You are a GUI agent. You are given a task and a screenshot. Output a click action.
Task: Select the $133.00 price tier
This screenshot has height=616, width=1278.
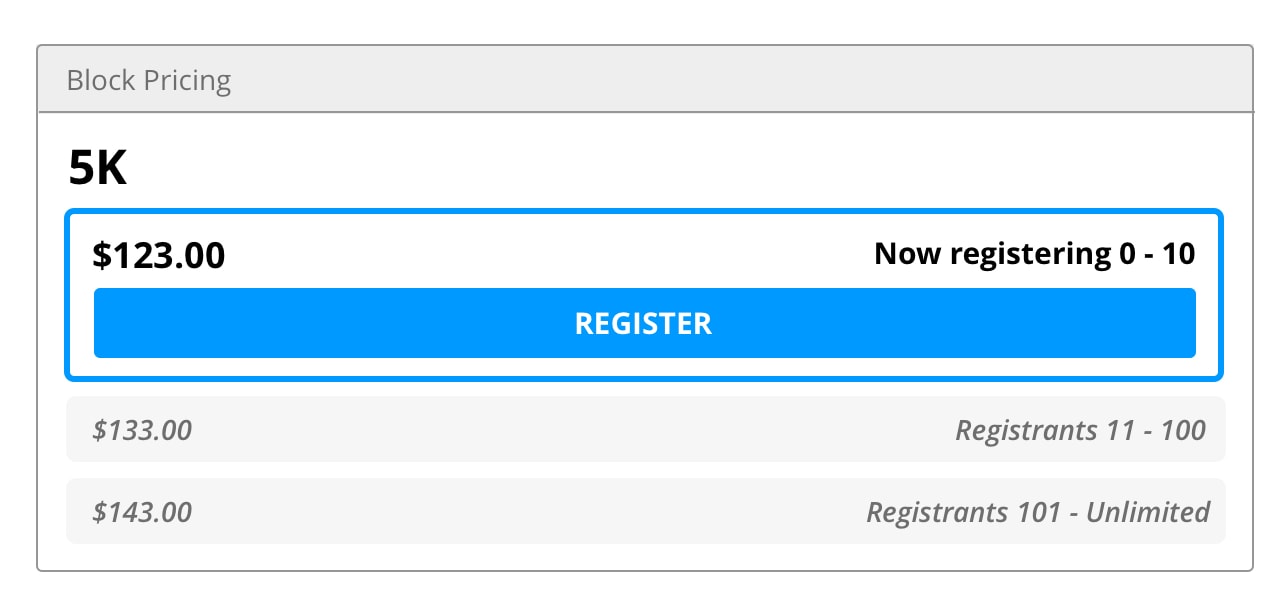point(142,431)
